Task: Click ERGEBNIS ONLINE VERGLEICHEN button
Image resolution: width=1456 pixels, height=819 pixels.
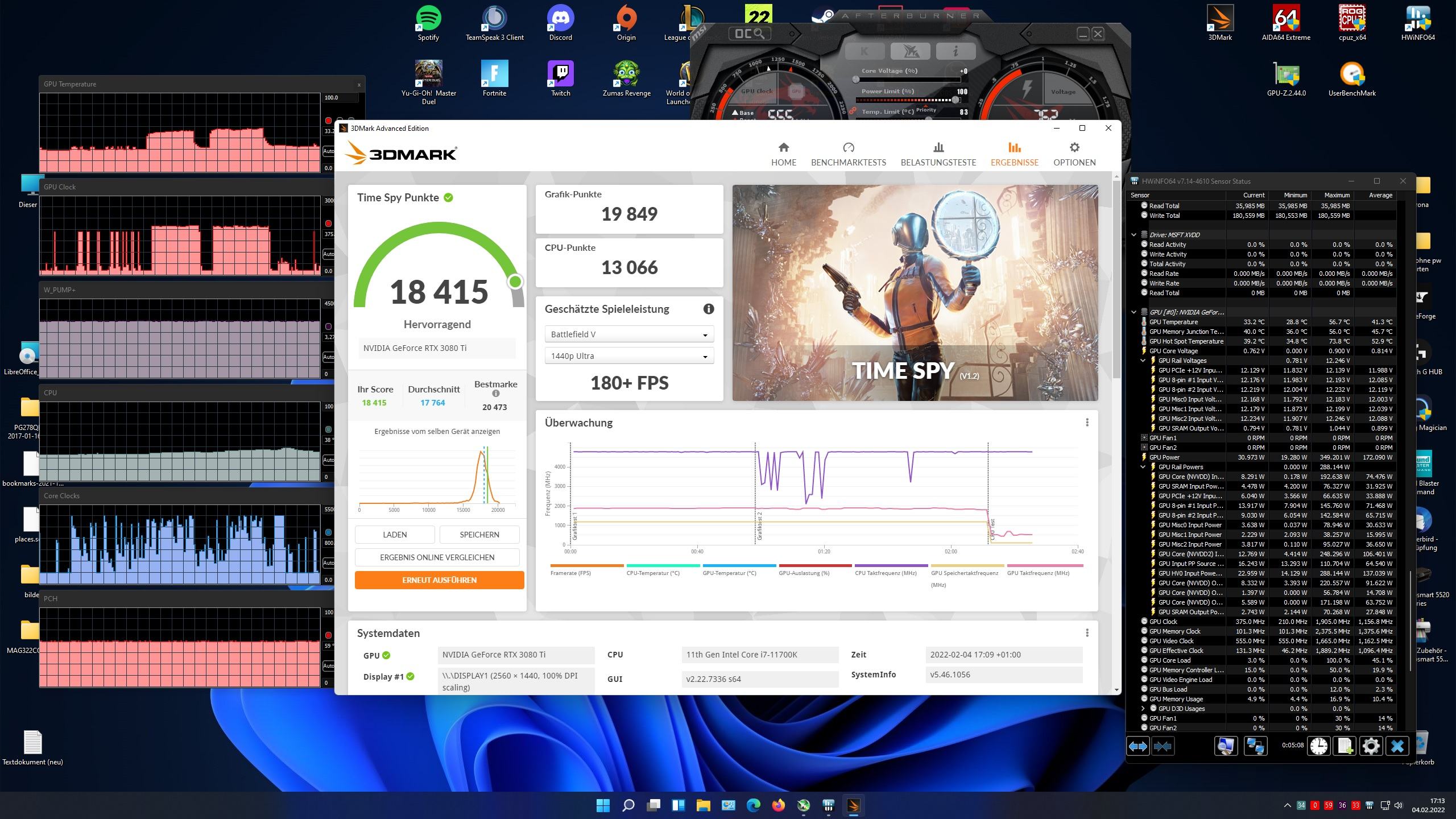Action: click(x=437, y=557)
